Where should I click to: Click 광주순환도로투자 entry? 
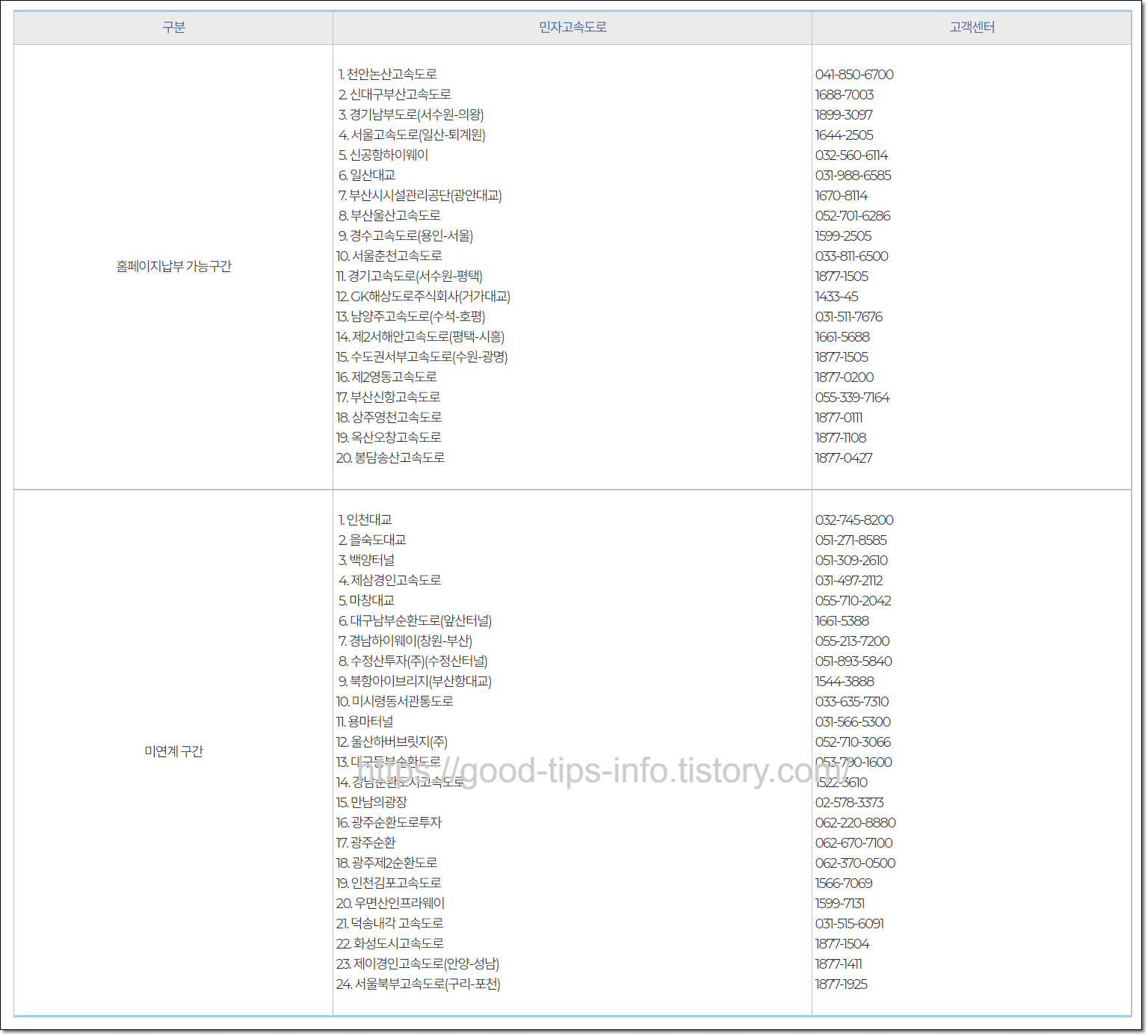[x=389, y=822]
